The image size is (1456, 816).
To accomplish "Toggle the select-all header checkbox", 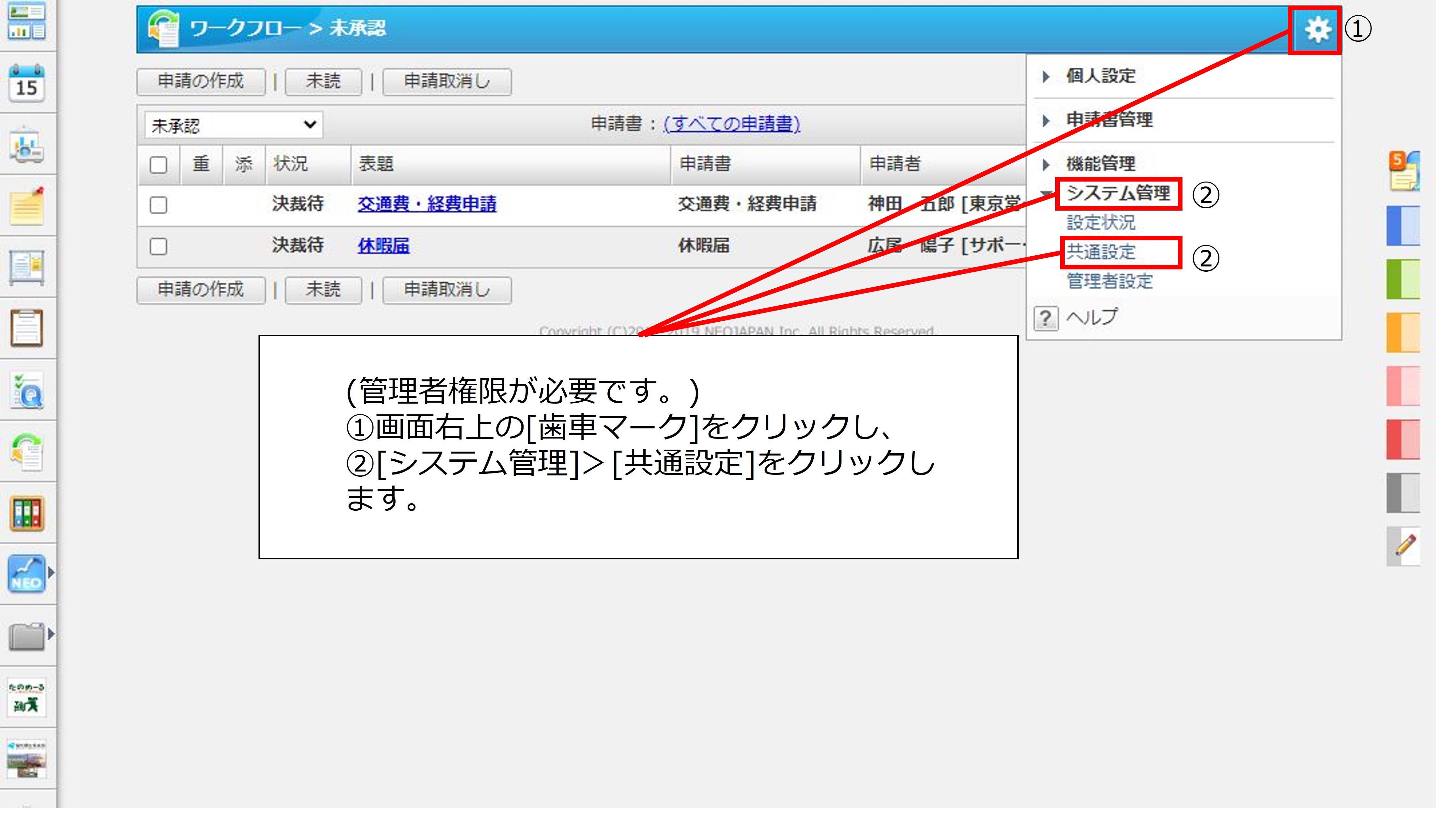I will coord(158,165).
